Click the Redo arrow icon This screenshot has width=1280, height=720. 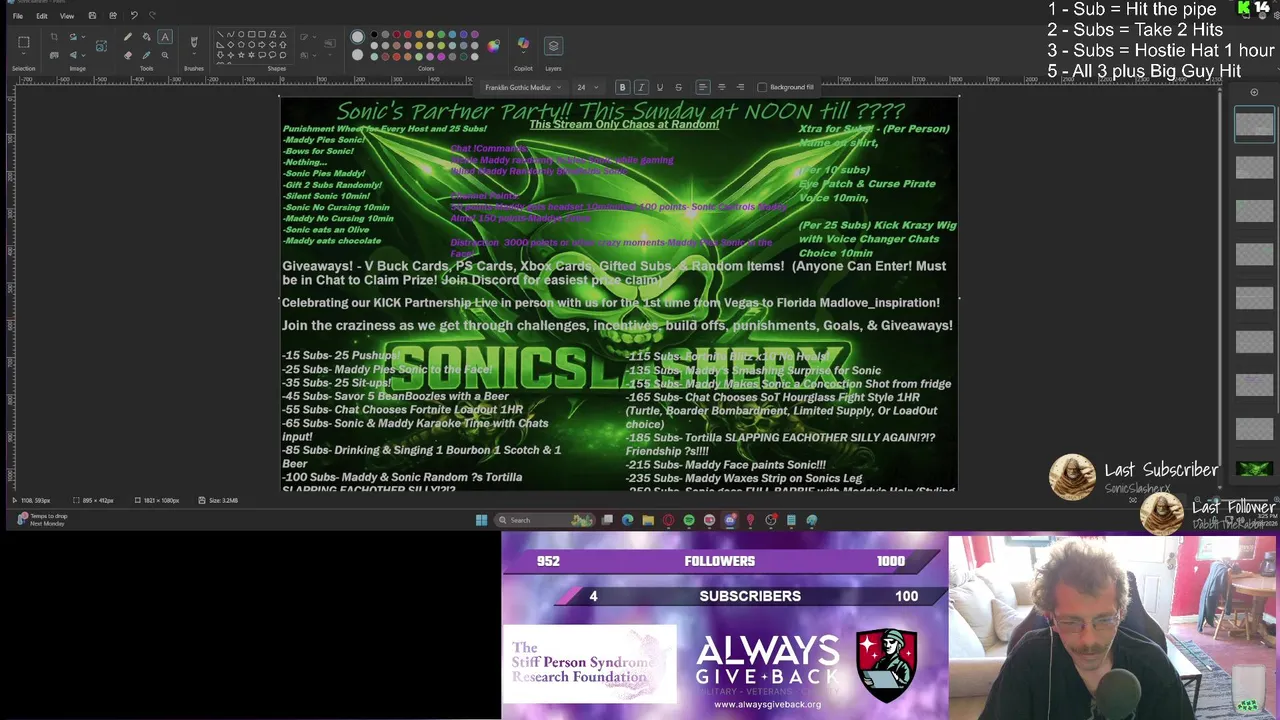(152, 15)
